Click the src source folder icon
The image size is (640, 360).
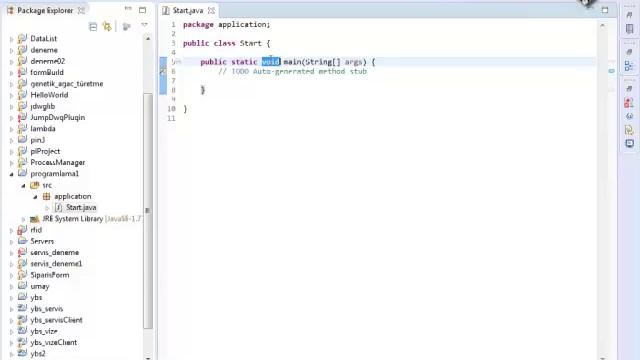point(35,185)
